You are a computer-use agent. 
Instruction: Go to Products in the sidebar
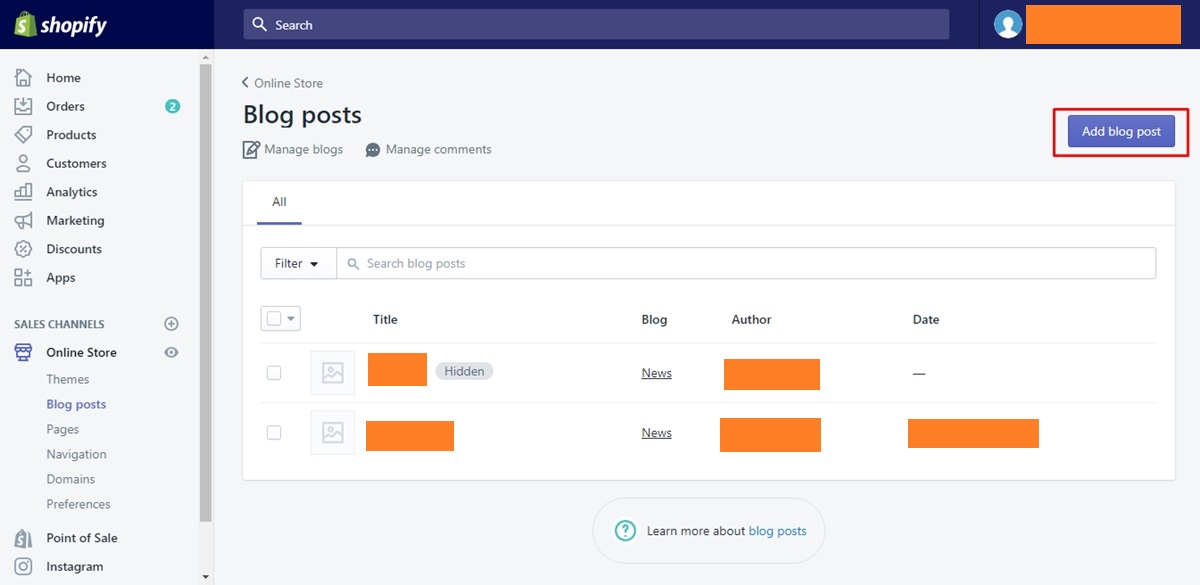point(71,135)
